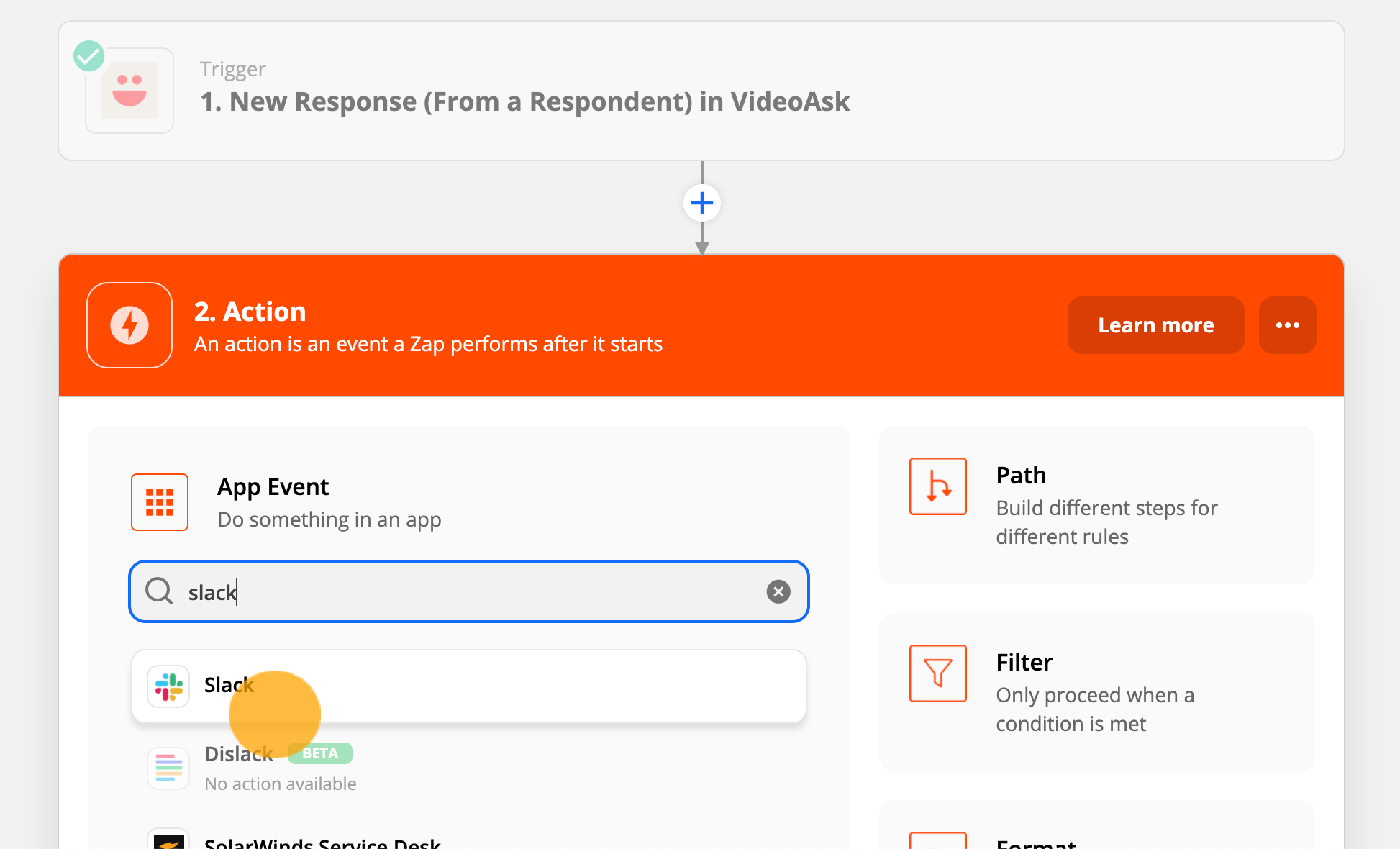This screenshot has width=1400, height=849.
Task: Click 'No action available' under Dislack
Action: [281, 784]
